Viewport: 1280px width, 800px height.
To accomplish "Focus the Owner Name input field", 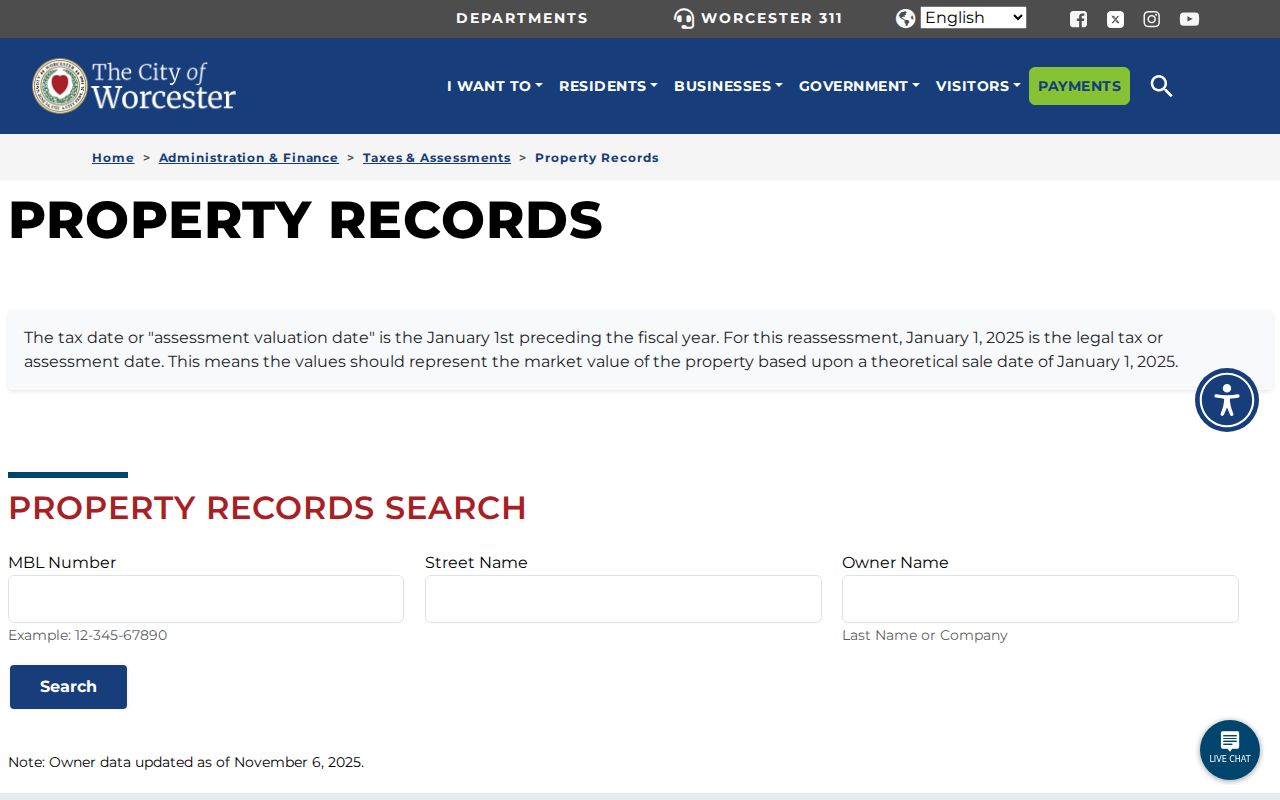I will pos(1040,599).
